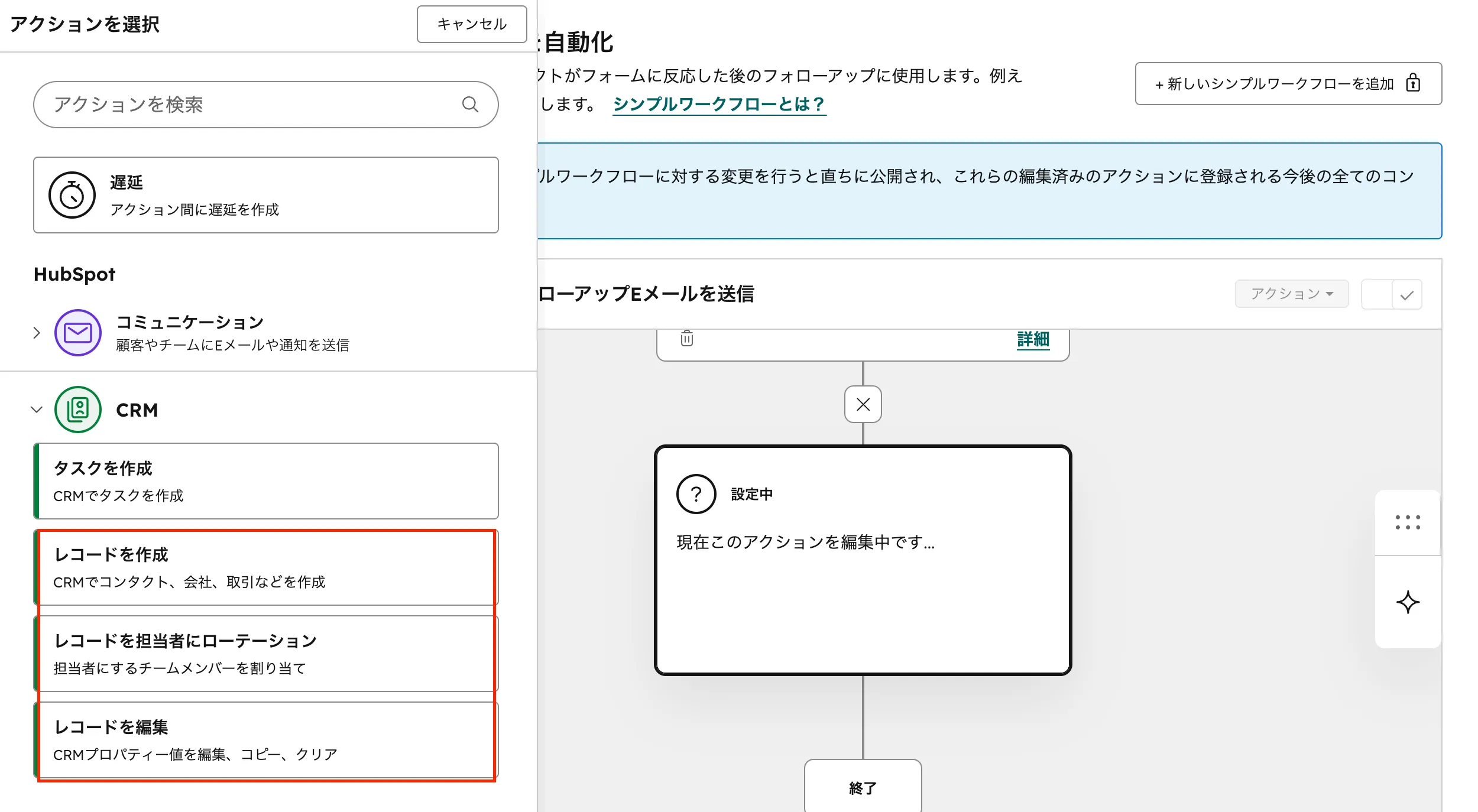Open the AI assistant sparkle icon
The width and height of the screenshot is (1478, 812).
tap(1408, 602)
